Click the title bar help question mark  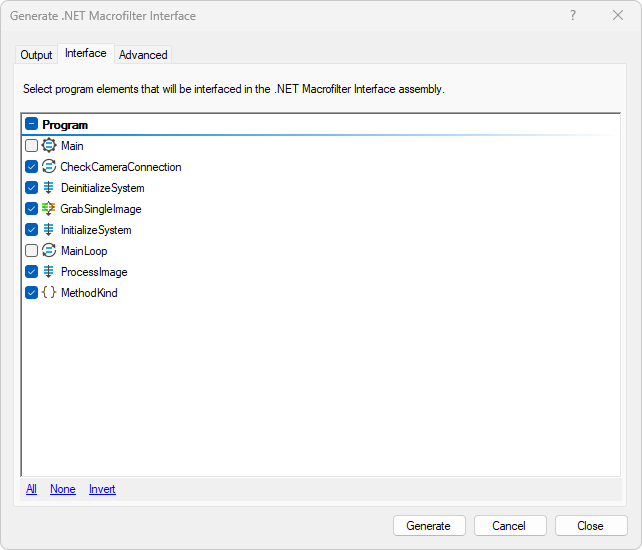pyautogui.click(x=573, y=16)
